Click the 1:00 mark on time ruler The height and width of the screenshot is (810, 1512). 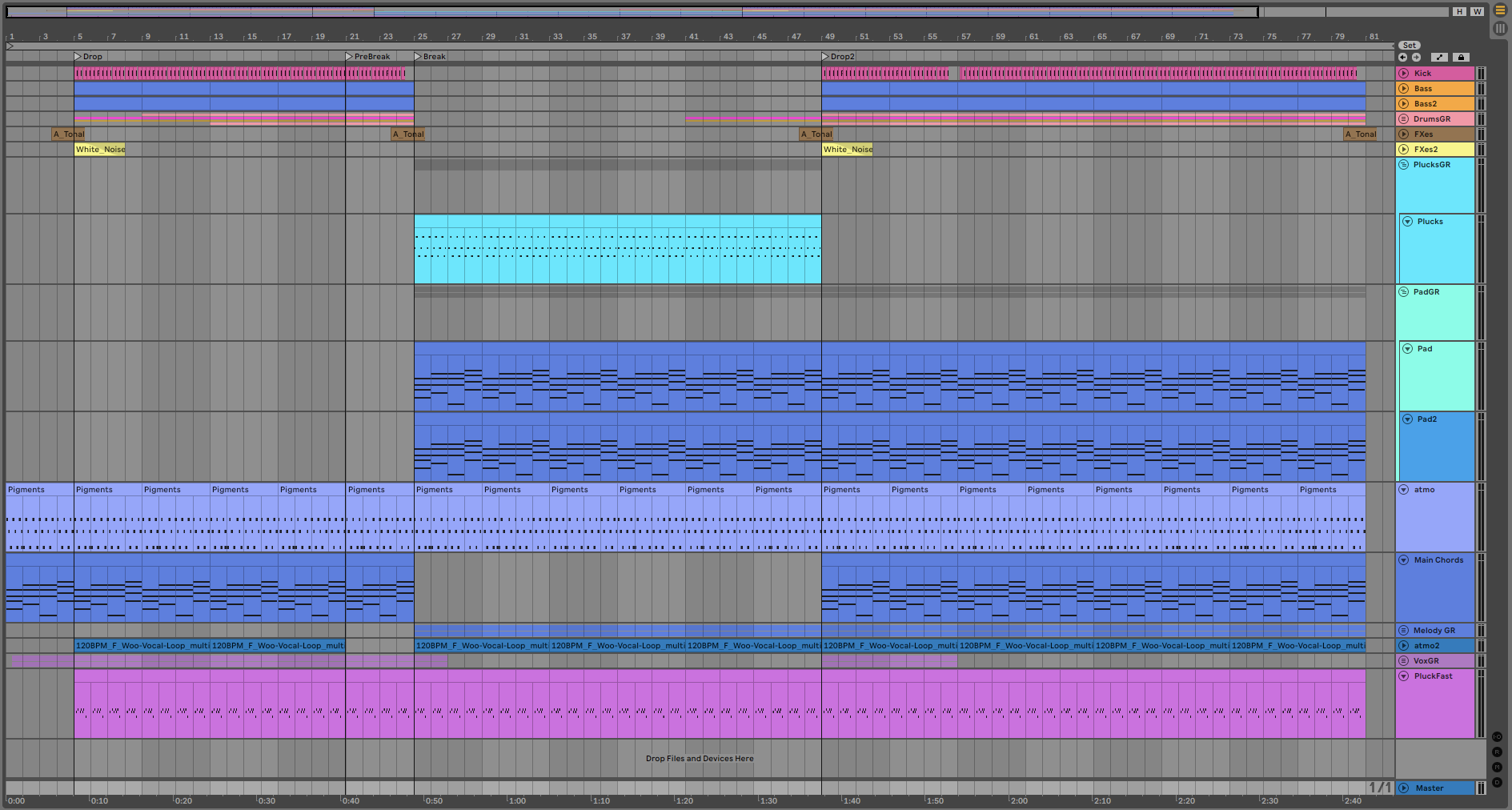pyautogui.click(x=517, y=800)
